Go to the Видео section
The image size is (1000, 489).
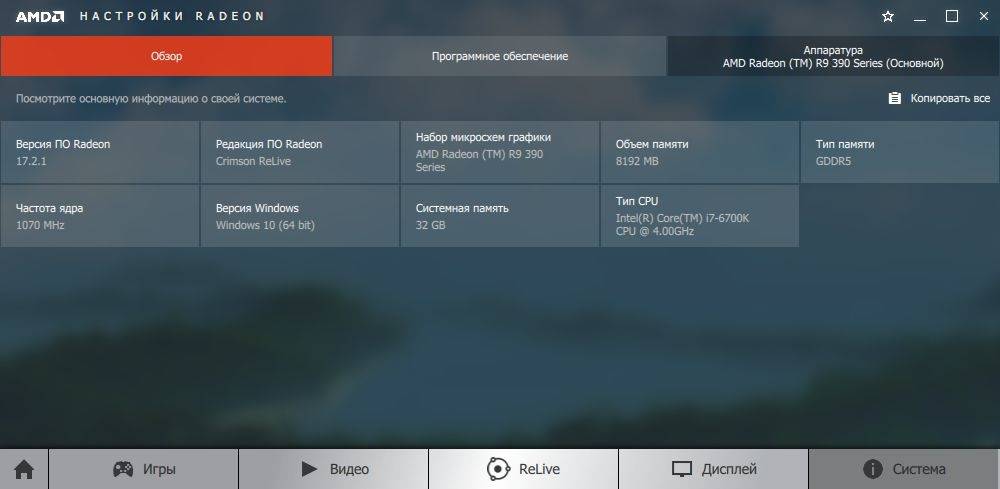tap(334, 469)
